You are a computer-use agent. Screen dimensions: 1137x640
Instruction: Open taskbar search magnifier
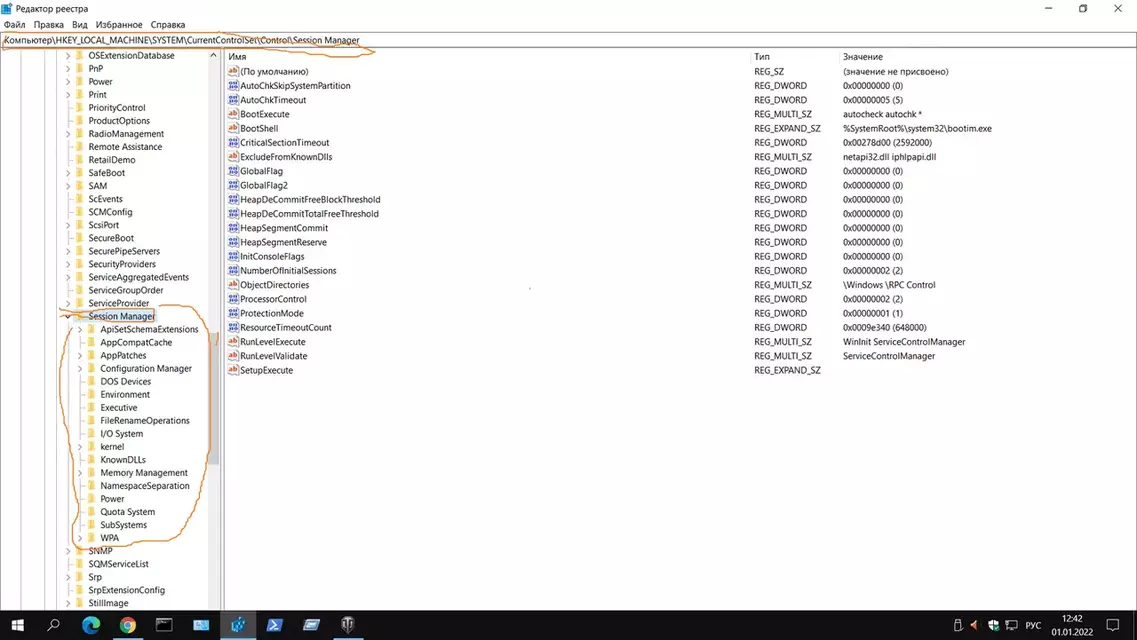coord(54,625)
